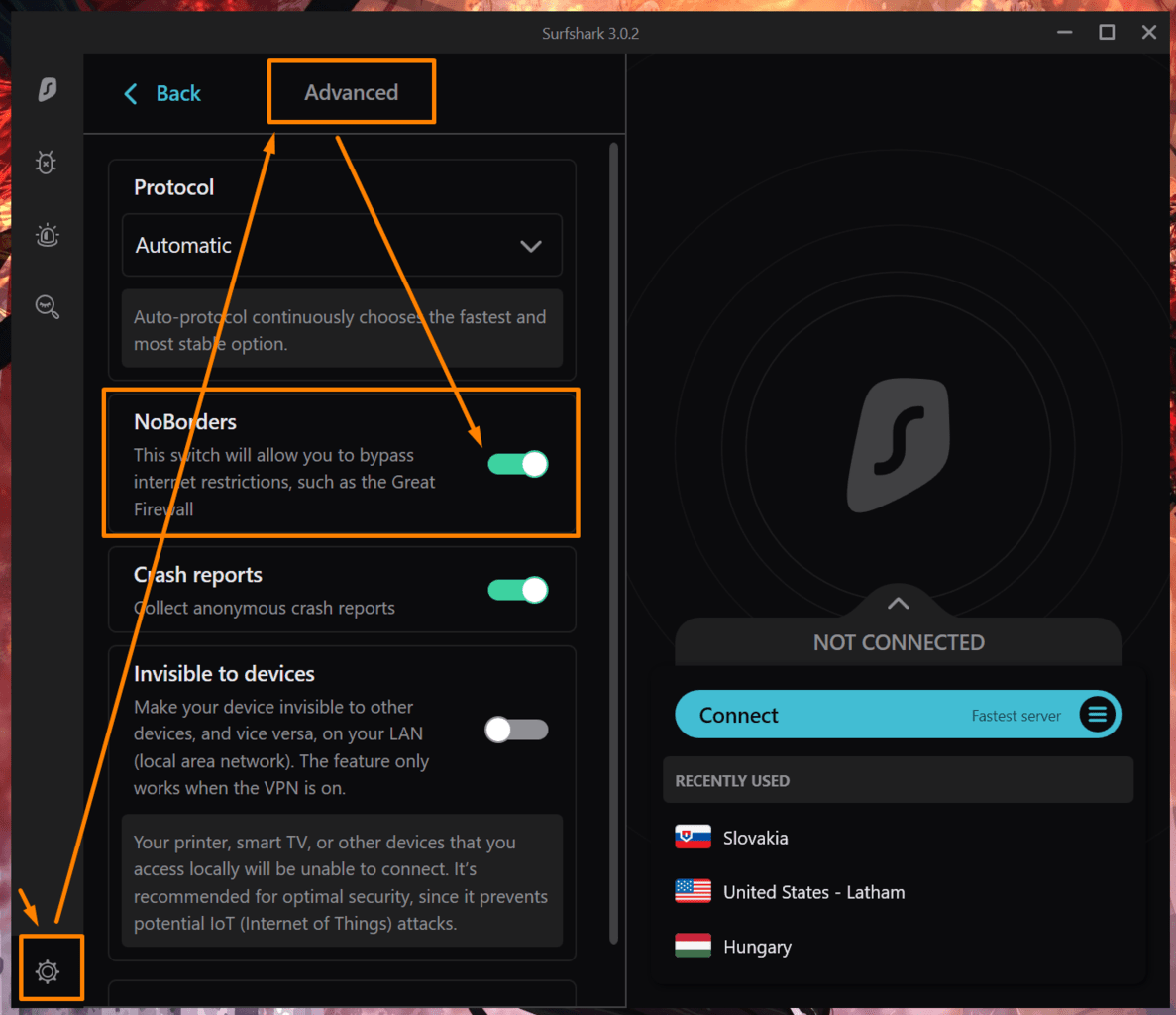Open the Search private tool from sidebar
This screenshot has height=1015, width=1176.
(46, 307)
